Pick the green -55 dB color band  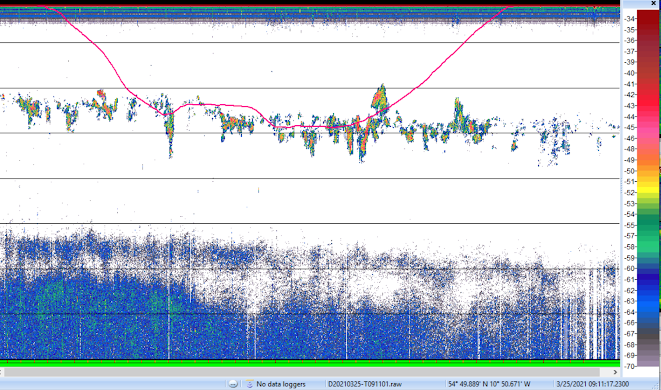point(648,225)
